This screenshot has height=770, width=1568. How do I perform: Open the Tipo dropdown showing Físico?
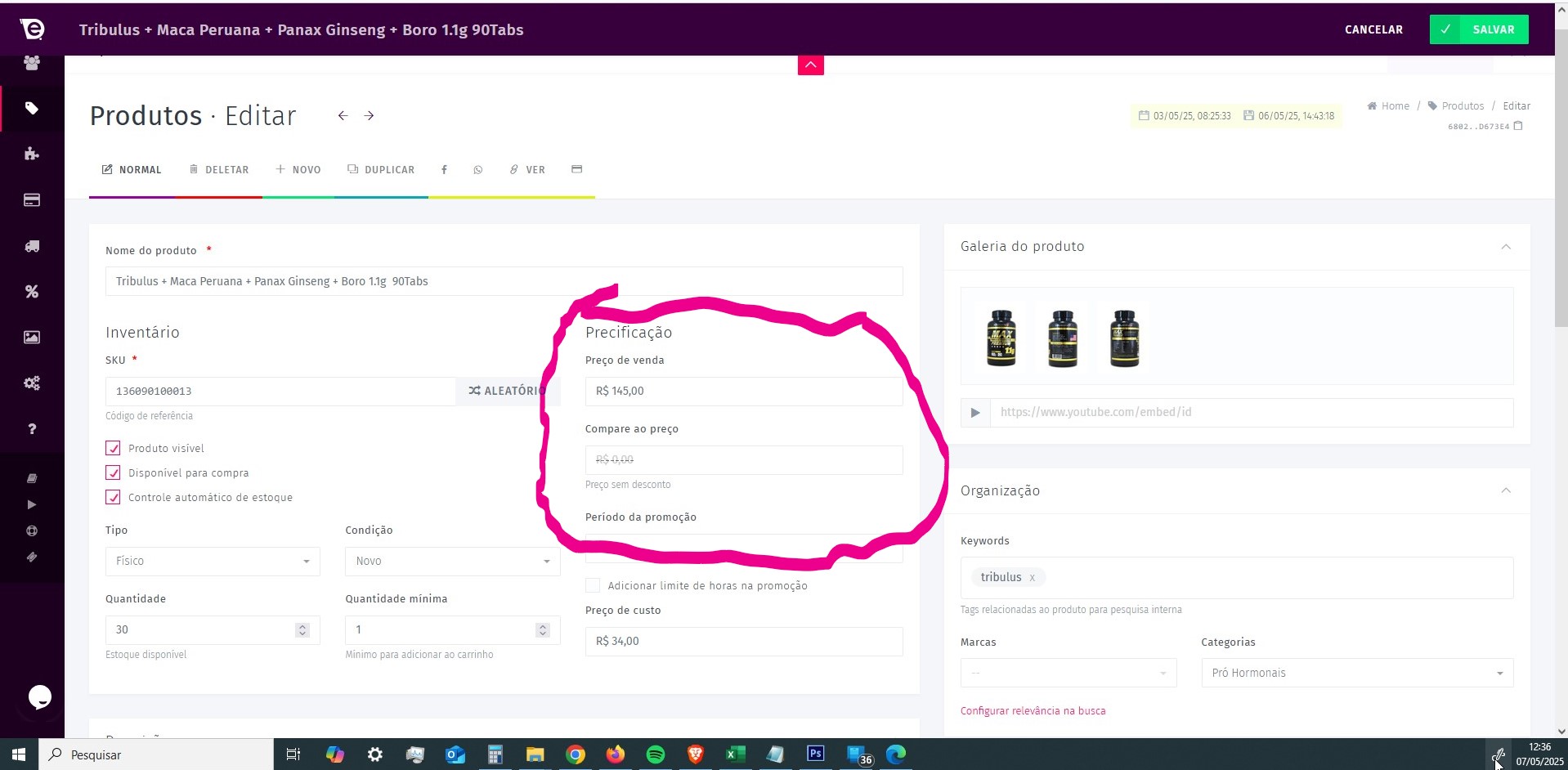click(x=213, y=562)
